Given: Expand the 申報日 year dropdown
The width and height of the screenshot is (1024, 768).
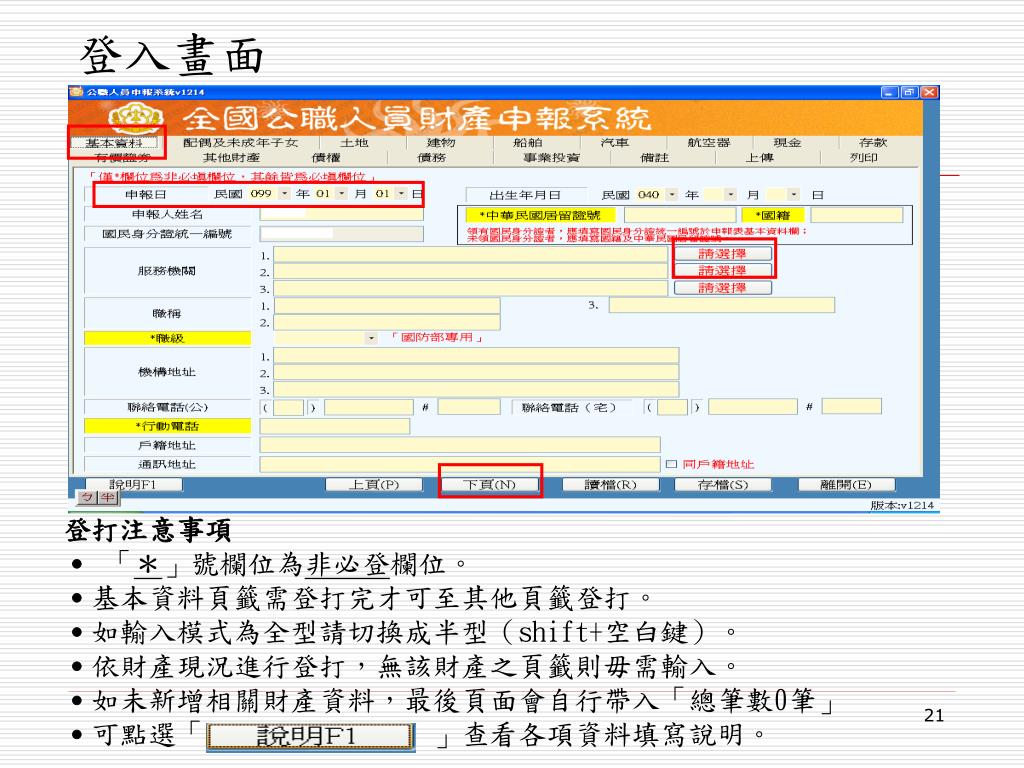Looking at the screenshot, I should point(284,193).
